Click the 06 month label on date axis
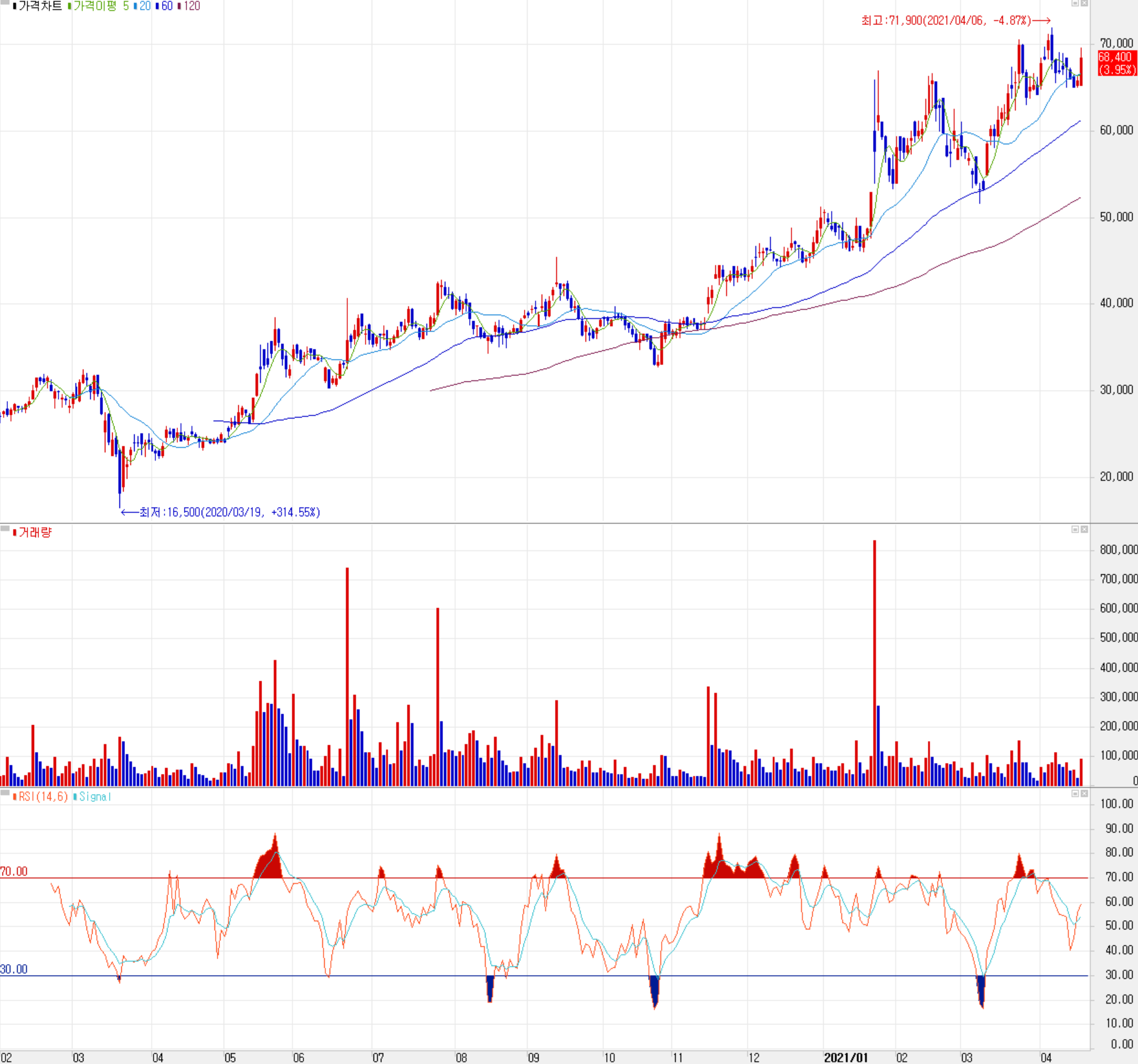The height and width of the screenshot is (1064, 1138). coord(299,1058)
